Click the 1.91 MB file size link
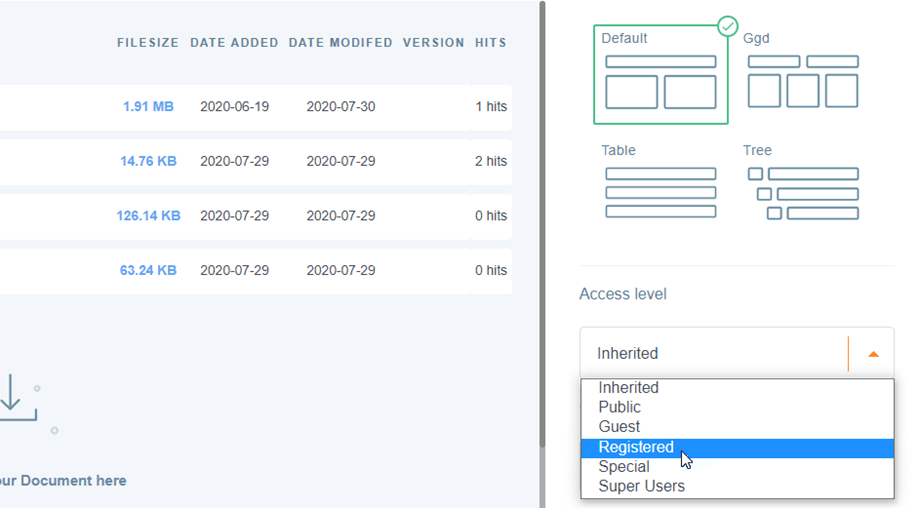 click(x=148, y=107)
